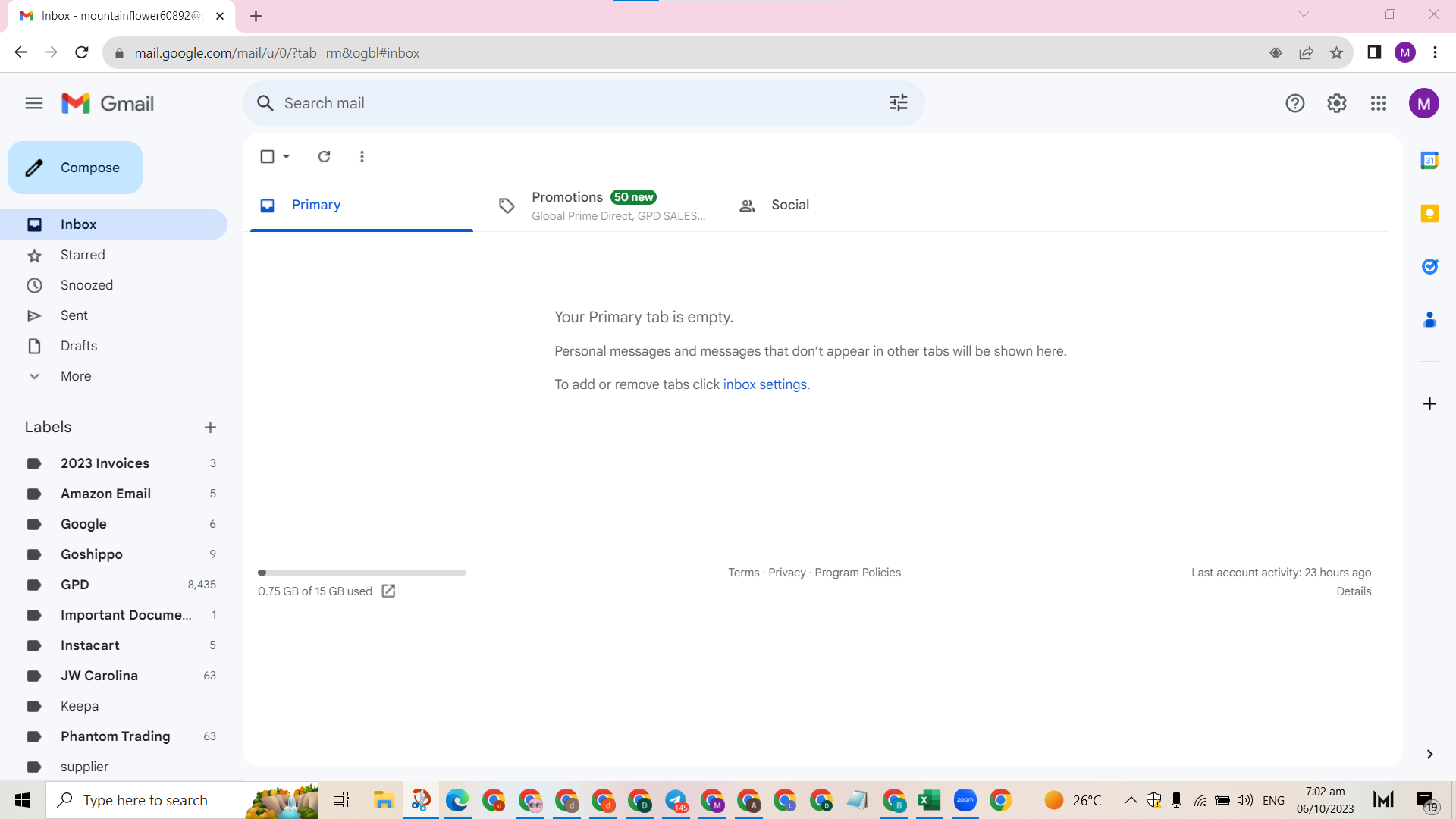
Task: Click the Gmail logo
Action: click(108, 103)
